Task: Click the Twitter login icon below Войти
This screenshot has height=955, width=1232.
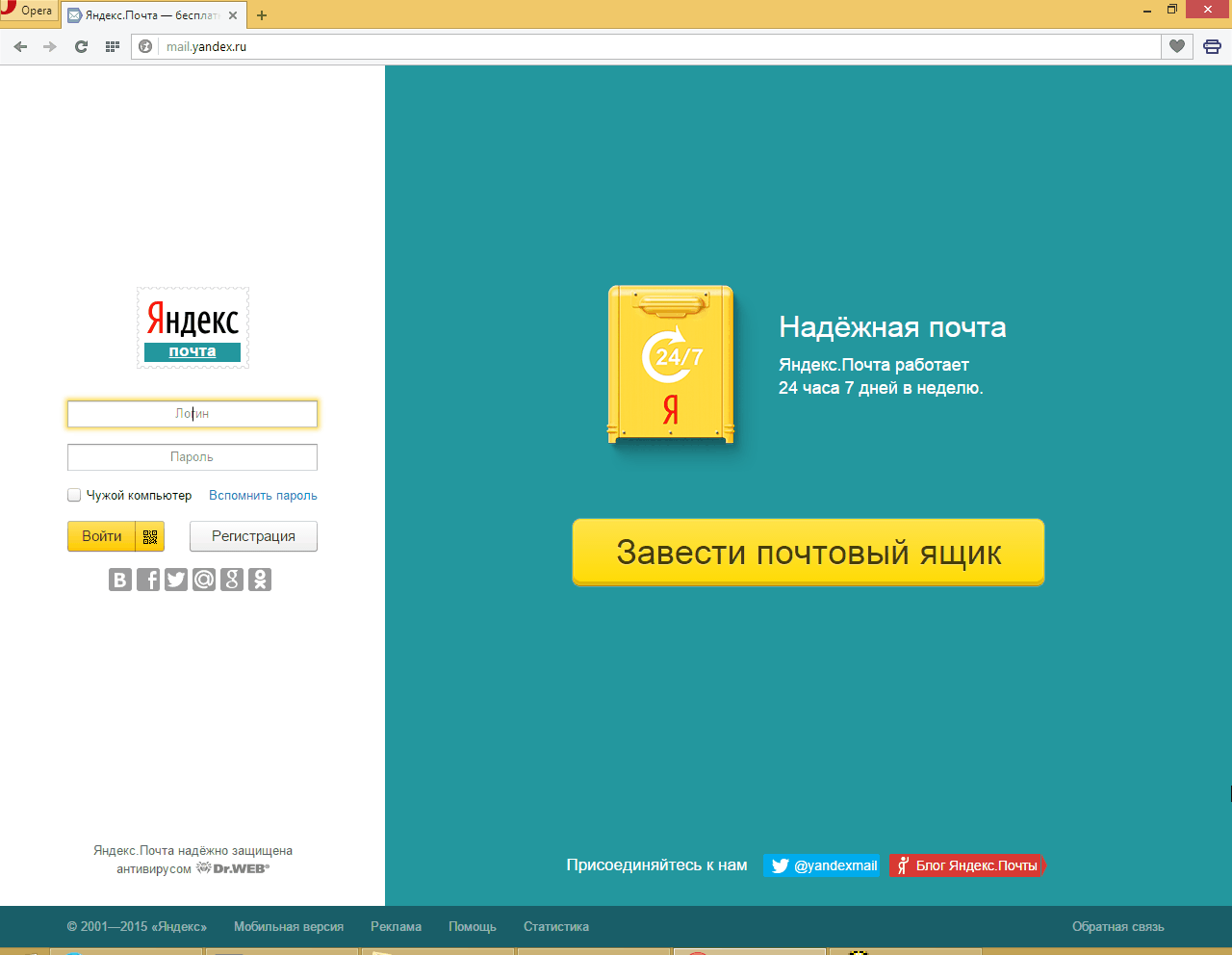Action: (x=175, y=580)
